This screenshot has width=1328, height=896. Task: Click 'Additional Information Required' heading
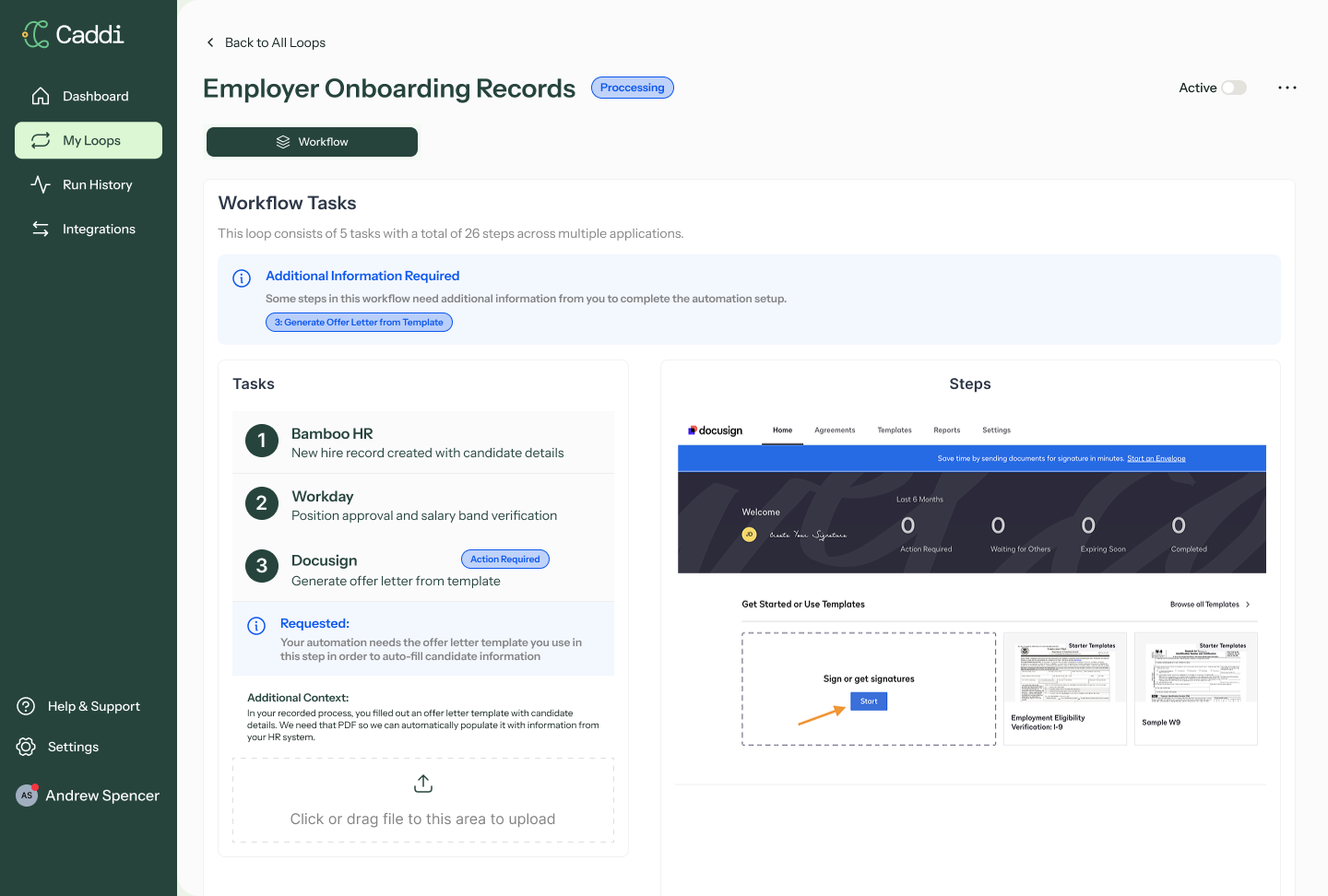(x=362, y=276)
